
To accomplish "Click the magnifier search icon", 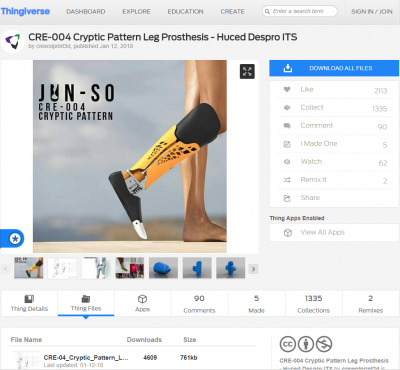I will click(267, 12).
